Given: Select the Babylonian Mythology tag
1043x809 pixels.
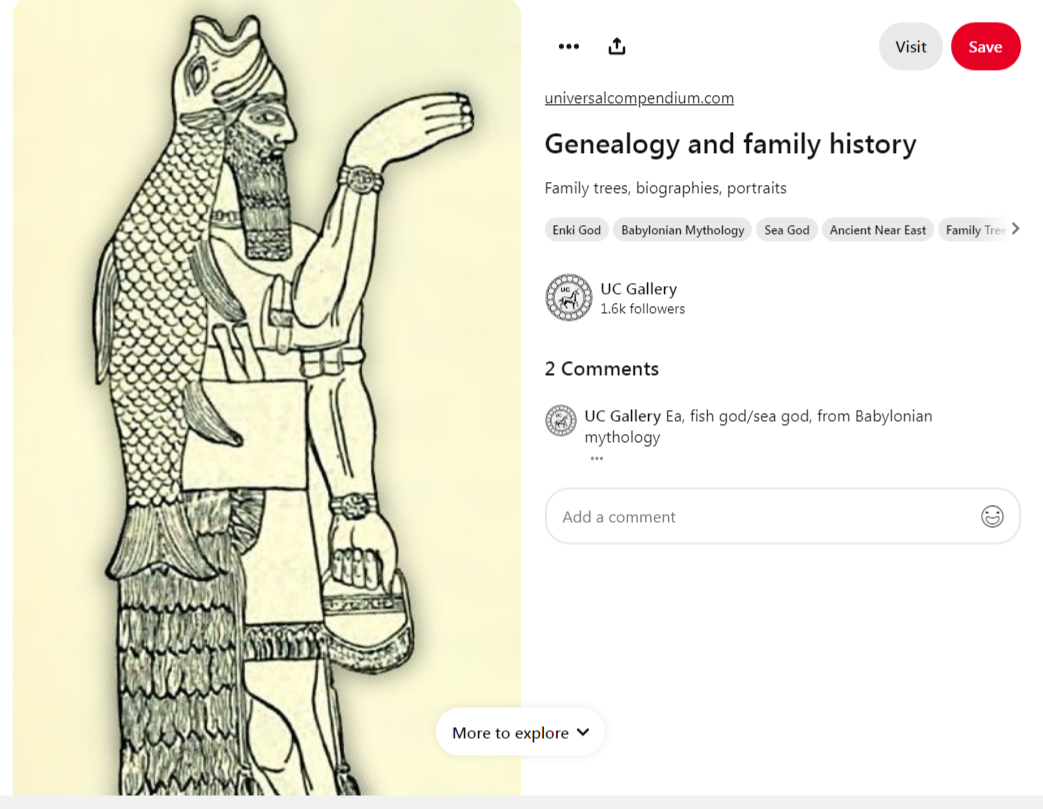Looking at the screenshot, I should point(682,230).
